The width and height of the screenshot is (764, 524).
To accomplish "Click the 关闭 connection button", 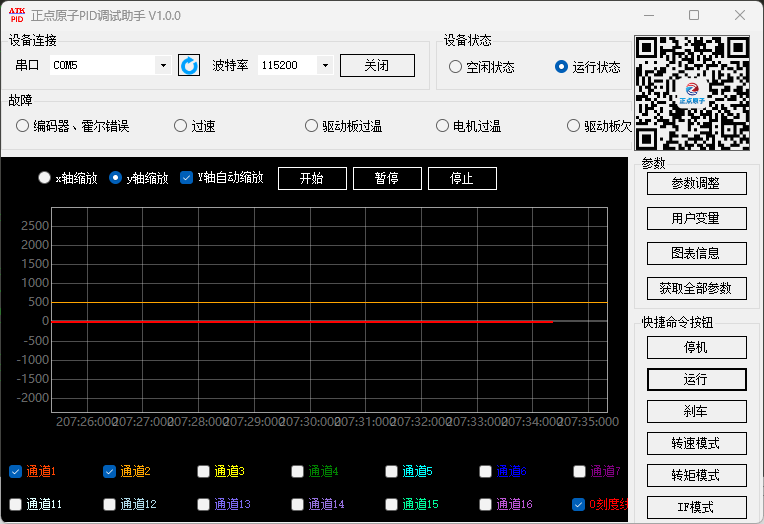I will (377, 65).
